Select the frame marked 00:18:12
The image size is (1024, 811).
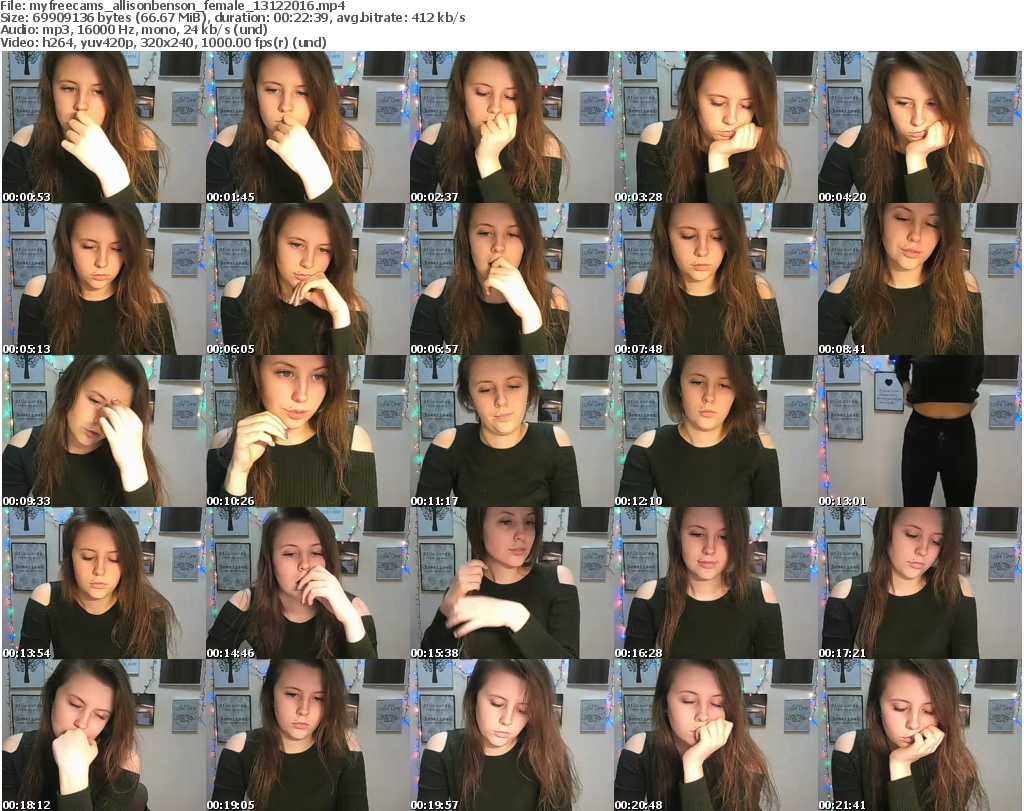[103, 735]
